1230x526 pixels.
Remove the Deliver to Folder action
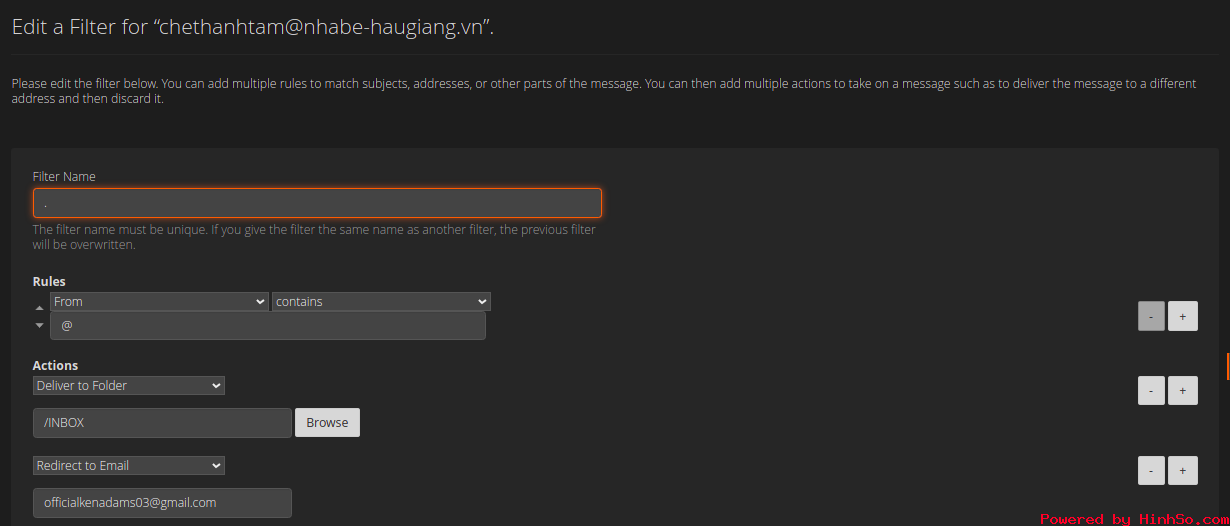click(x=1151, y=390)
